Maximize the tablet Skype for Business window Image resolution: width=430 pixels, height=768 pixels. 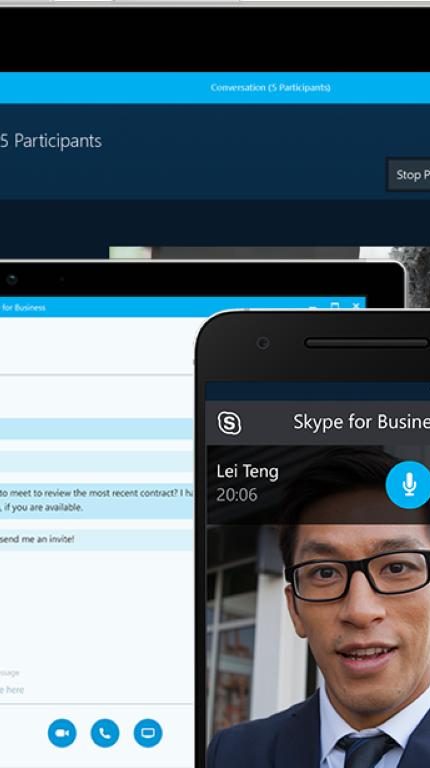tap(334, 306)
